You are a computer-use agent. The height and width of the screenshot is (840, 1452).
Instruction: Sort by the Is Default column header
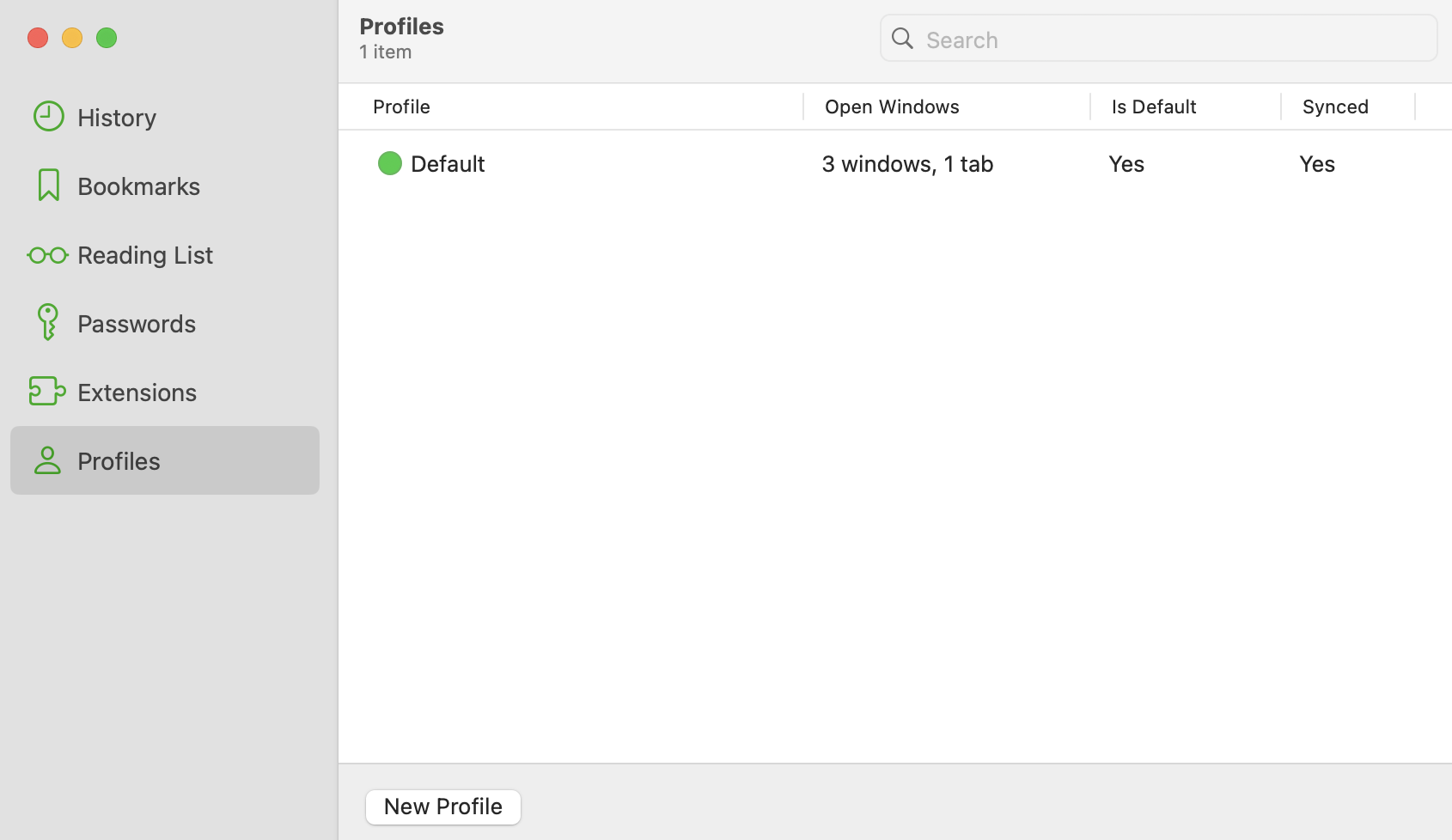pyautogui.click(x=1153, y=107)
